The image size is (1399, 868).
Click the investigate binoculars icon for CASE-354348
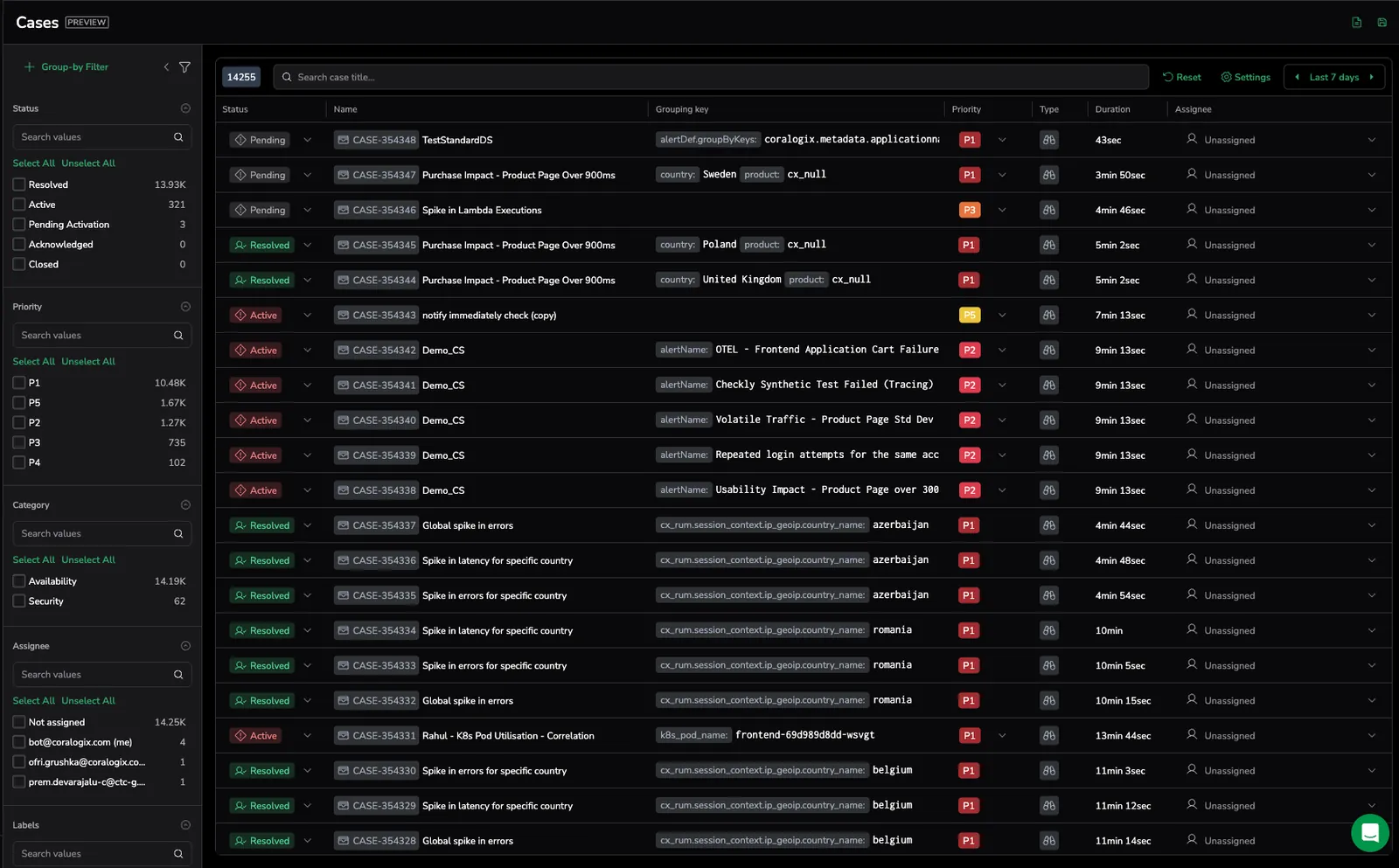coord(1049,140)
